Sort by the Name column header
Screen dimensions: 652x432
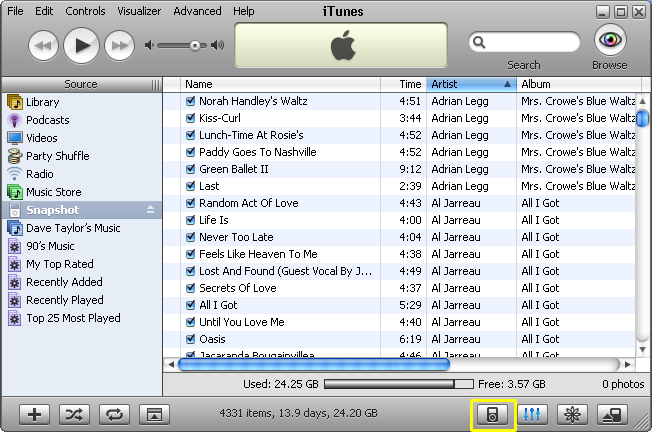point(281,84)
